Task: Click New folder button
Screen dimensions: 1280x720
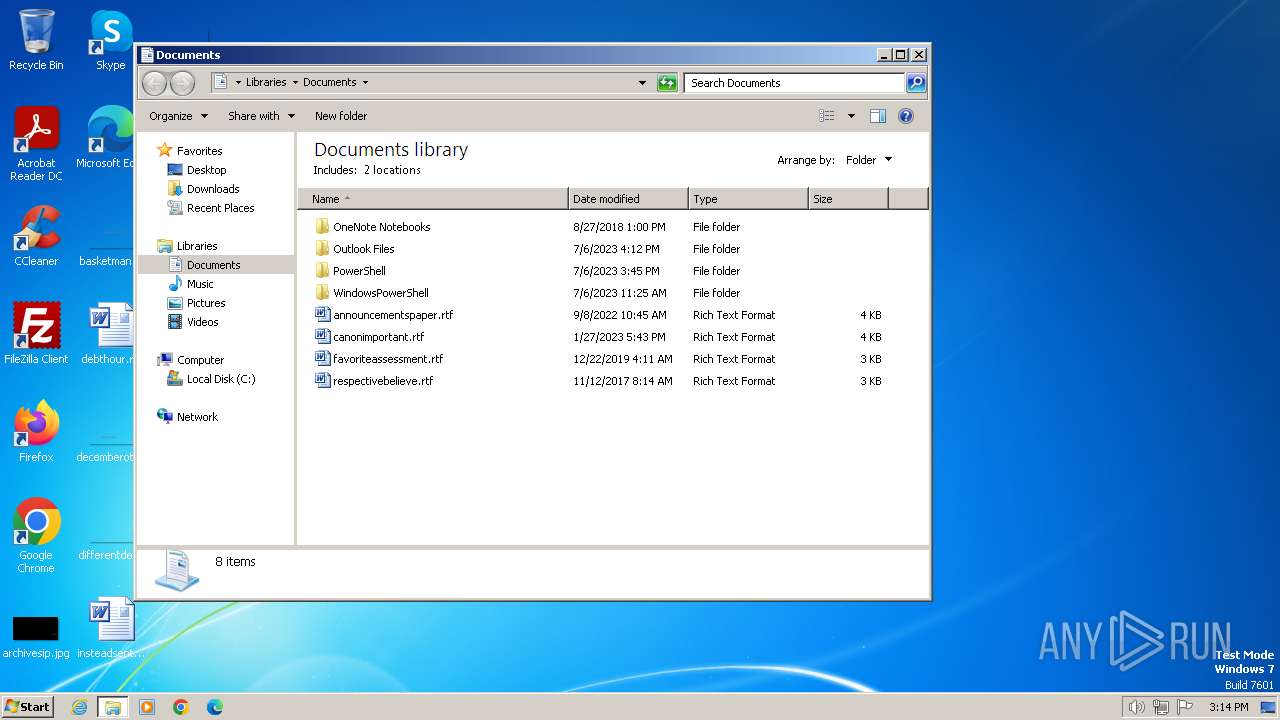Action: (x=341, y=116)
